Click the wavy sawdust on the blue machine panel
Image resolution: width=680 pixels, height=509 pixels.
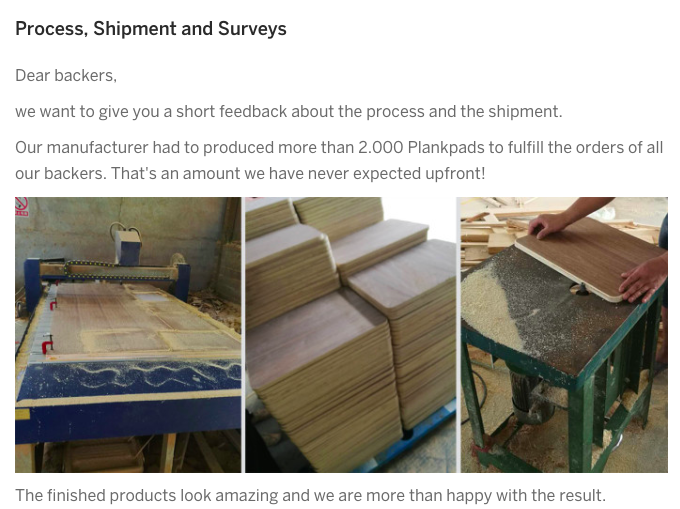[x=147, y=374]
